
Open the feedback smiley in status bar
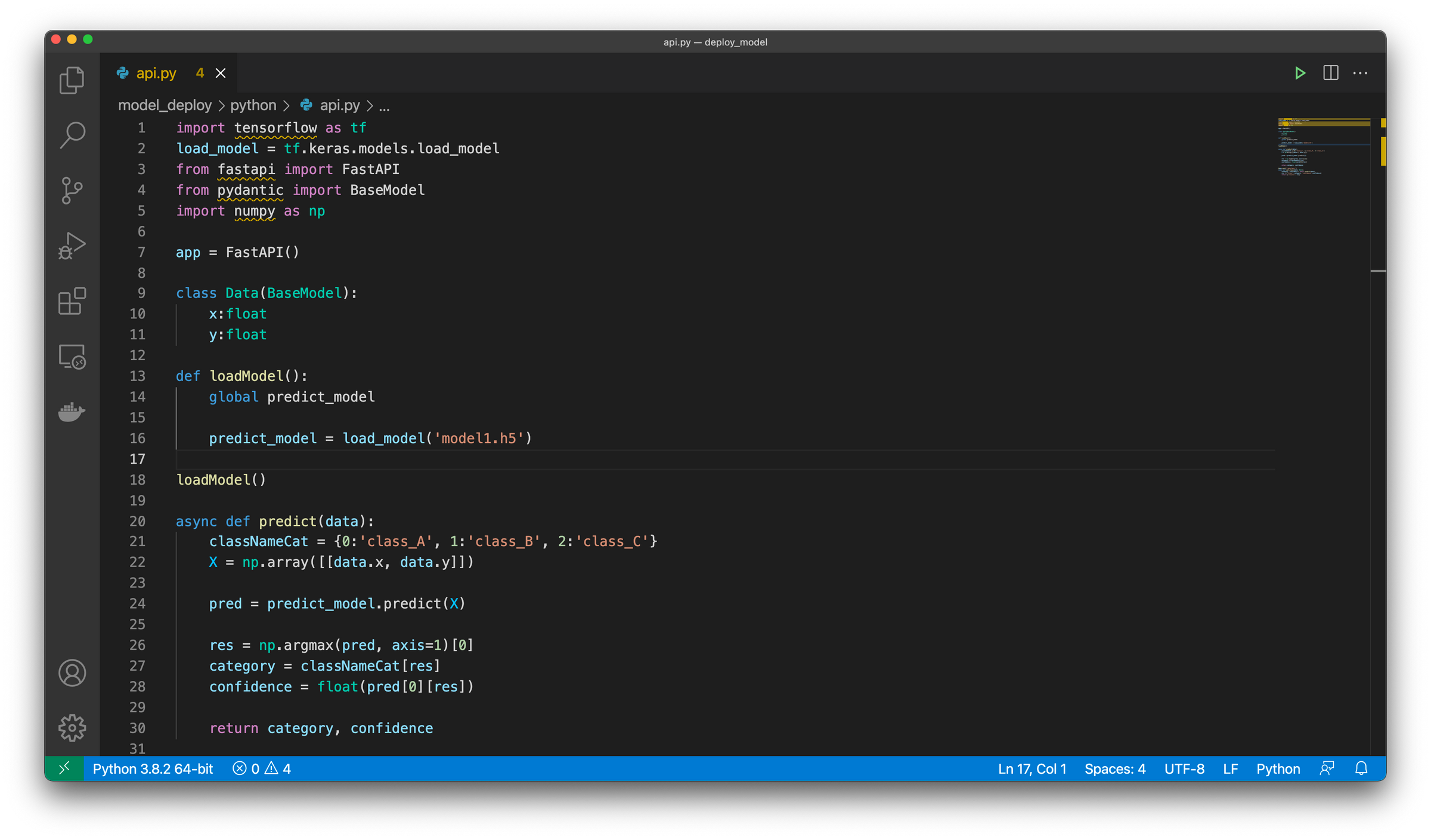tap(1328, 768)
